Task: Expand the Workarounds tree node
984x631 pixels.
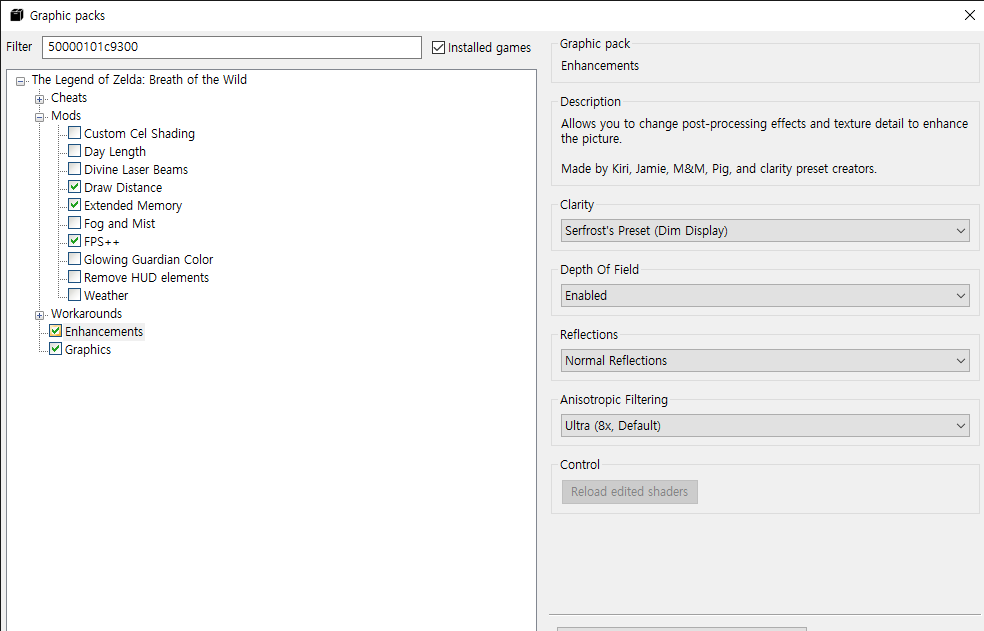Action: pyautogui.click(x=40, y=315)
